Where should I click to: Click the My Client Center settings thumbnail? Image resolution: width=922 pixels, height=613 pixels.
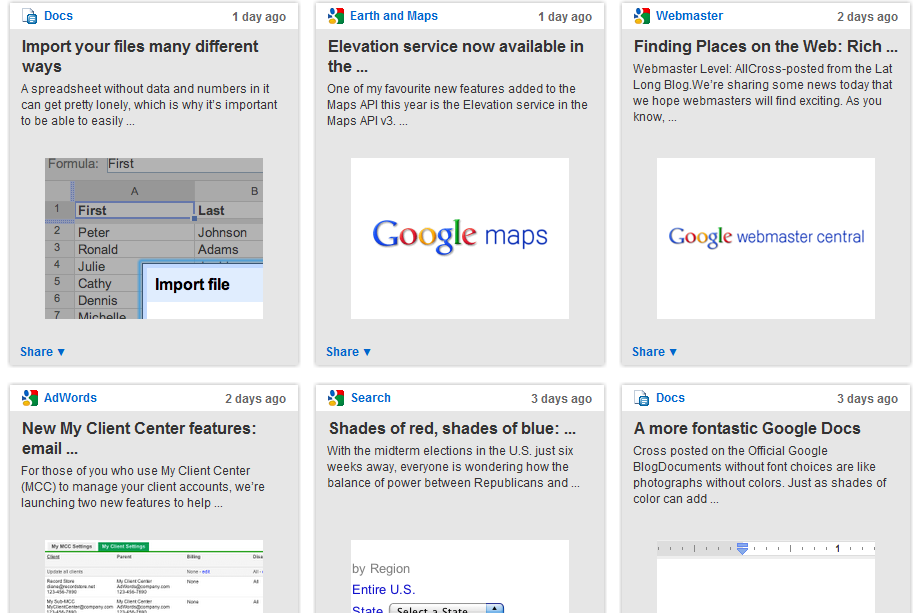(154, 577)
